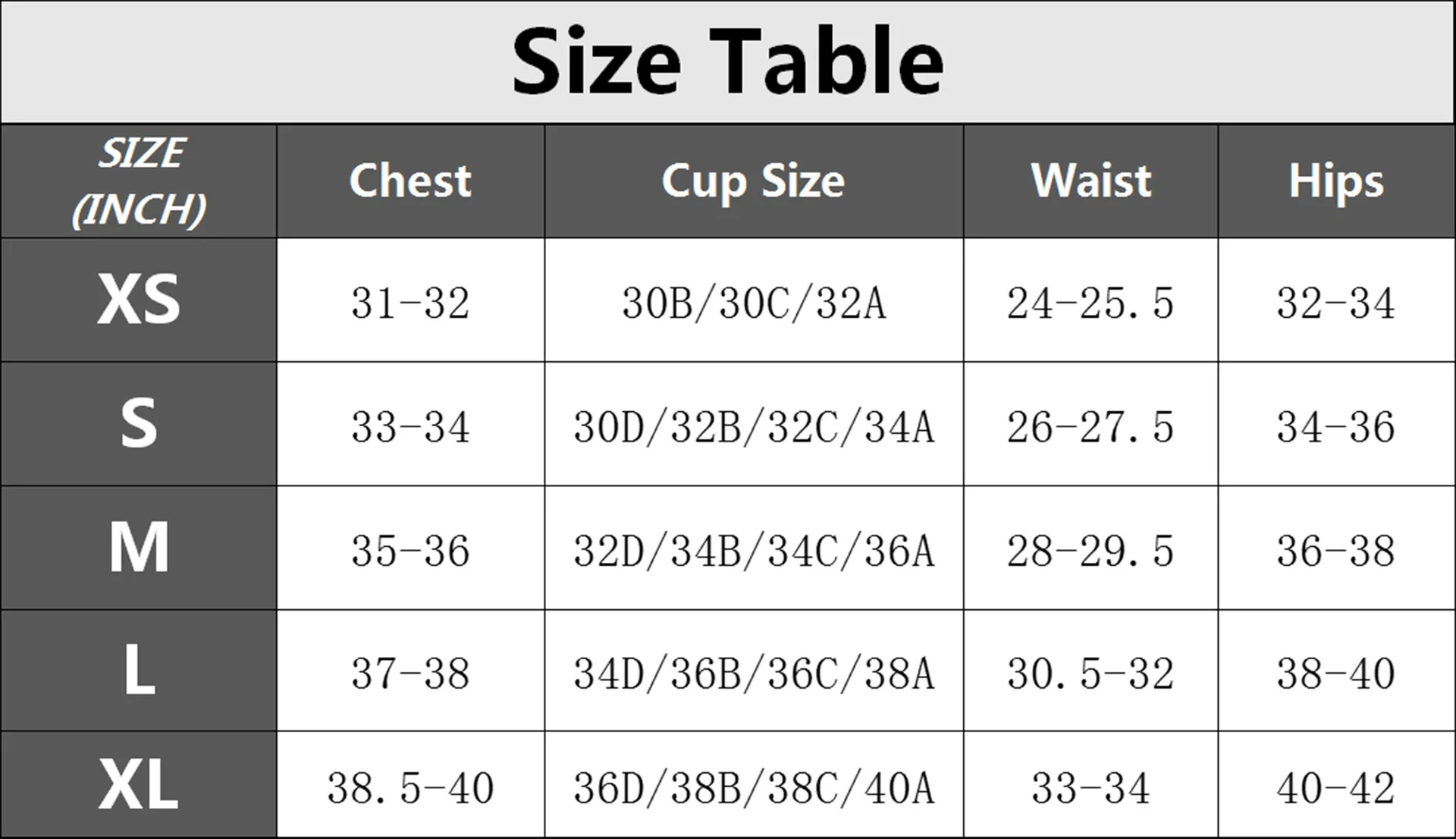Select the XL size row label
1456x839 pixels.
point(139,785)
